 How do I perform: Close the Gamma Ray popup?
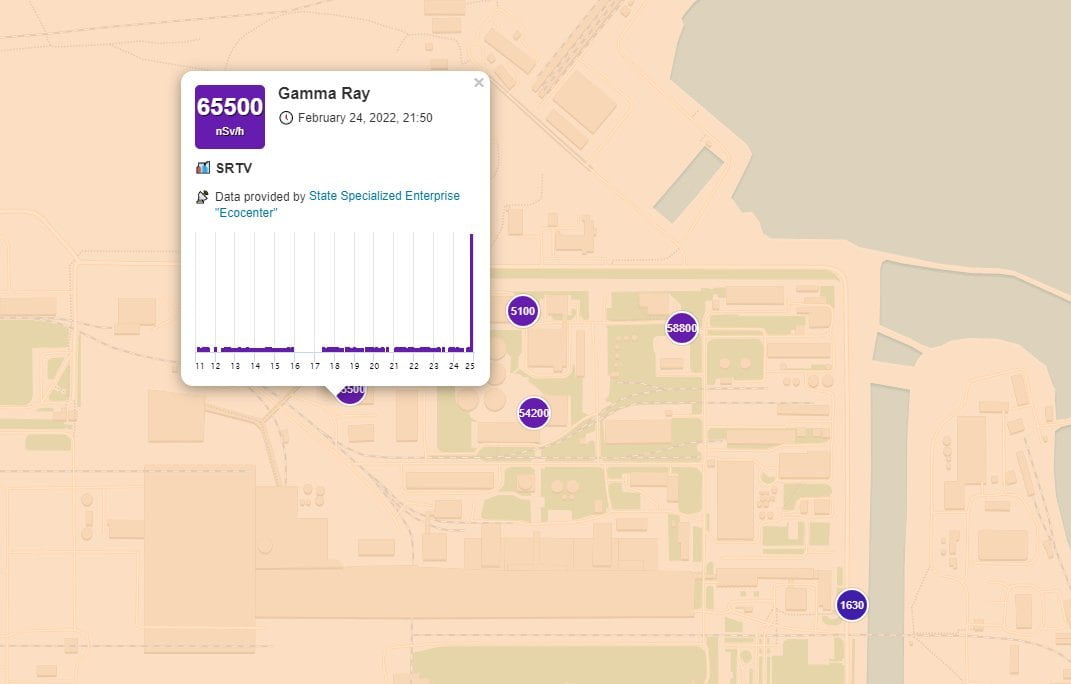pyautogui.click(x=479, y=83)
